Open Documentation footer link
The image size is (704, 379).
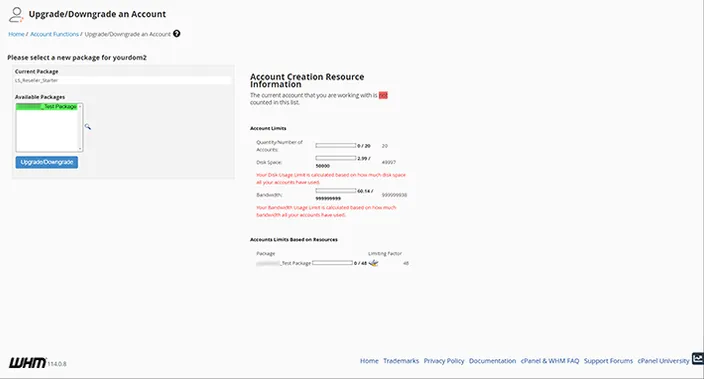pos(493,361)
